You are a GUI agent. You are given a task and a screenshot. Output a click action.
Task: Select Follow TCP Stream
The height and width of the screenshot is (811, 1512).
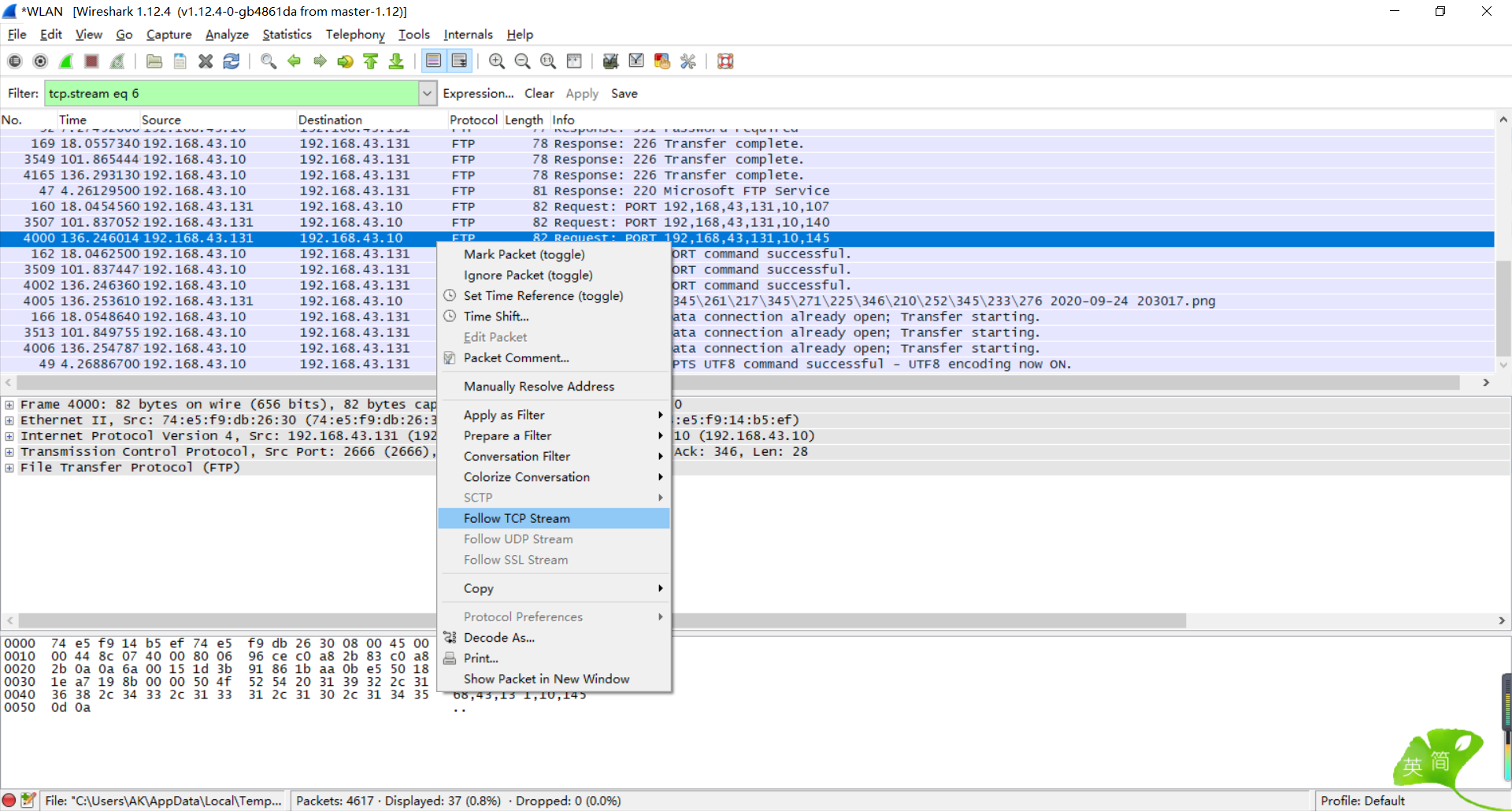pyautogui.click(x=554, y=518)
